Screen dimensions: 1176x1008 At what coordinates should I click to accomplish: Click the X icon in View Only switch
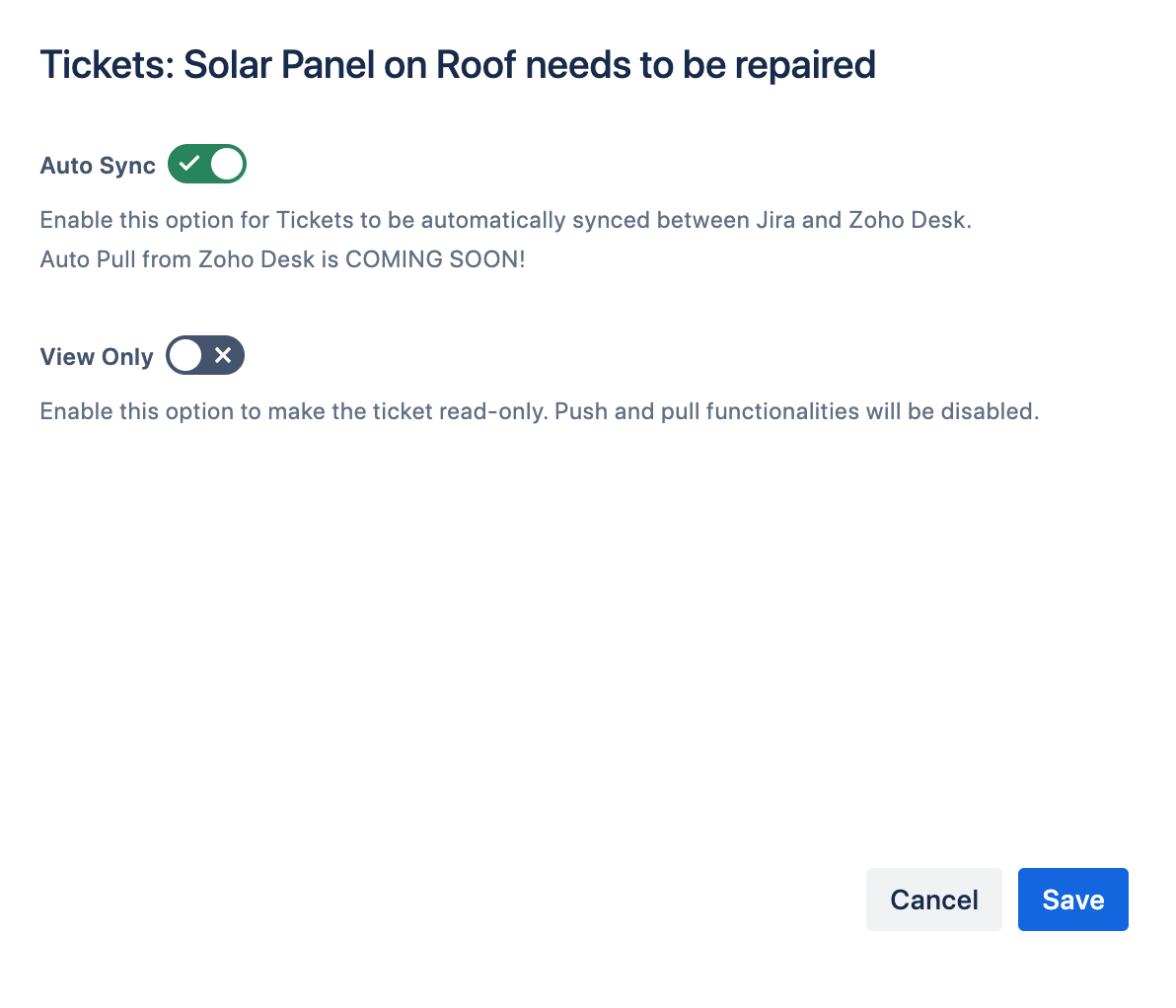tap(223, 355)
